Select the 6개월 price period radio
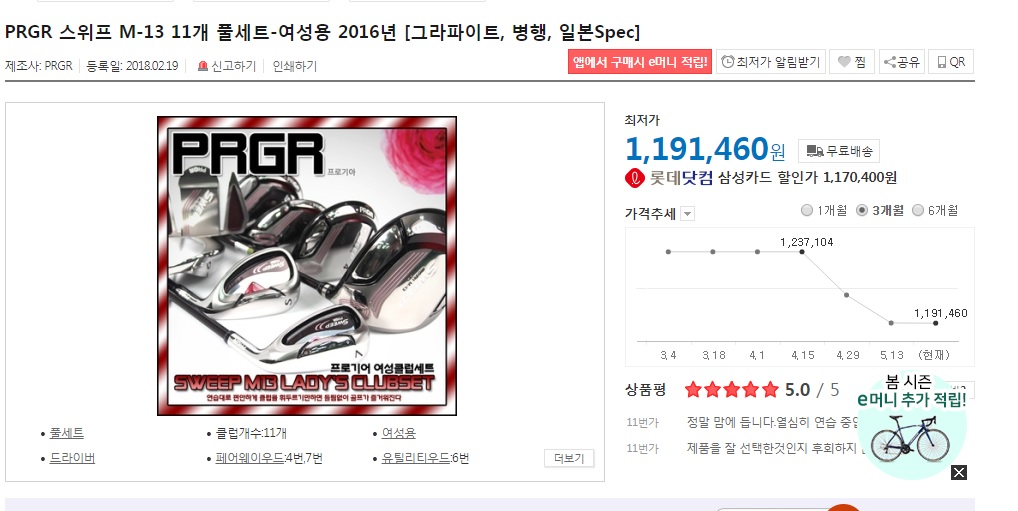This screenshot has height=511, width=1018. (918, 210)
